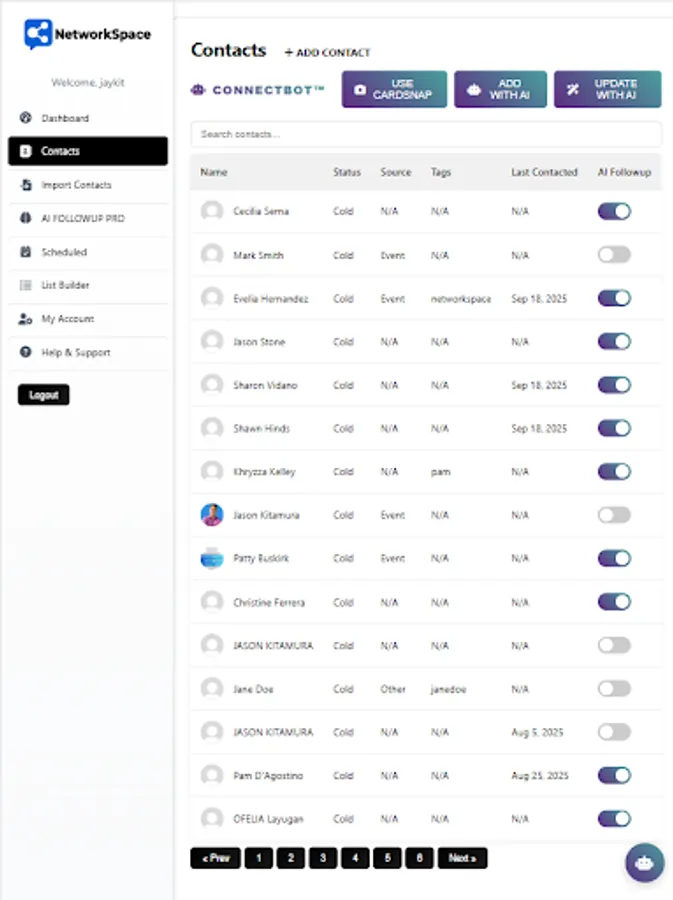
Task: Enable AI Followup for Jane Doe
Action: [614, 688]
